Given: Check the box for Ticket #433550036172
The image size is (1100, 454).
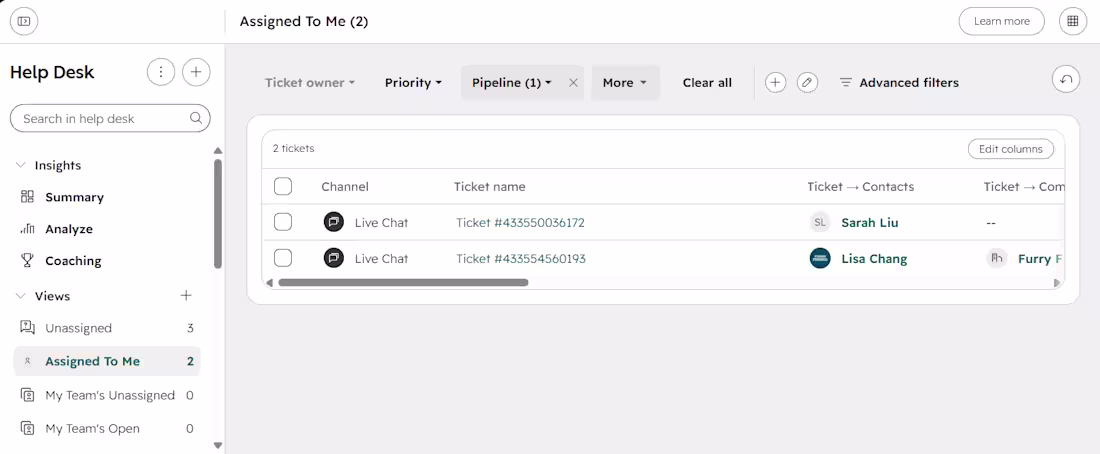Looking at the screenshot, I should [283, 222].
